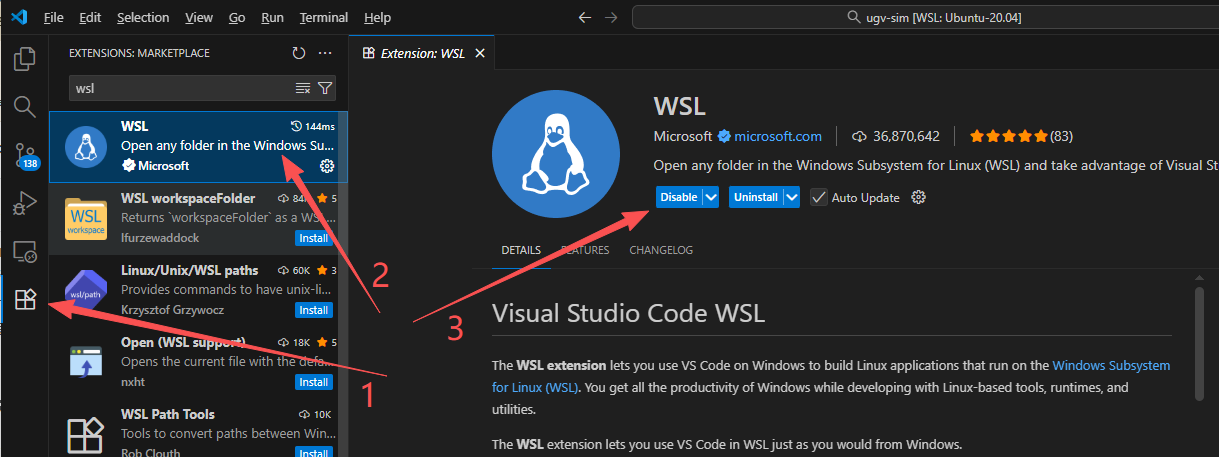The height and width of the screenshot is (457, 1219).
Task: Switch to the DETAILS tab
Action: coord(521,250)
